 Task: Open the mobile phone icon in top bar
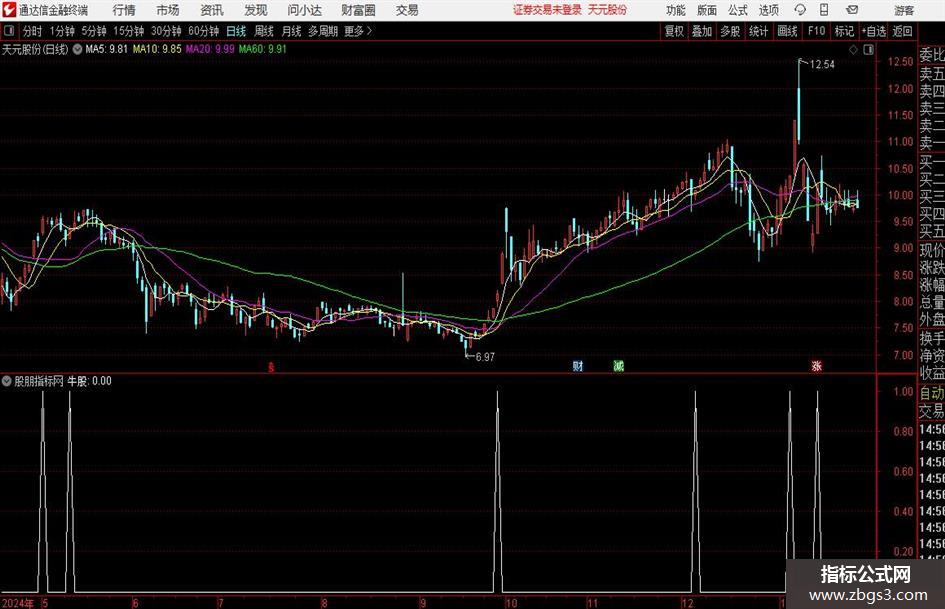(x=824, y=10)
